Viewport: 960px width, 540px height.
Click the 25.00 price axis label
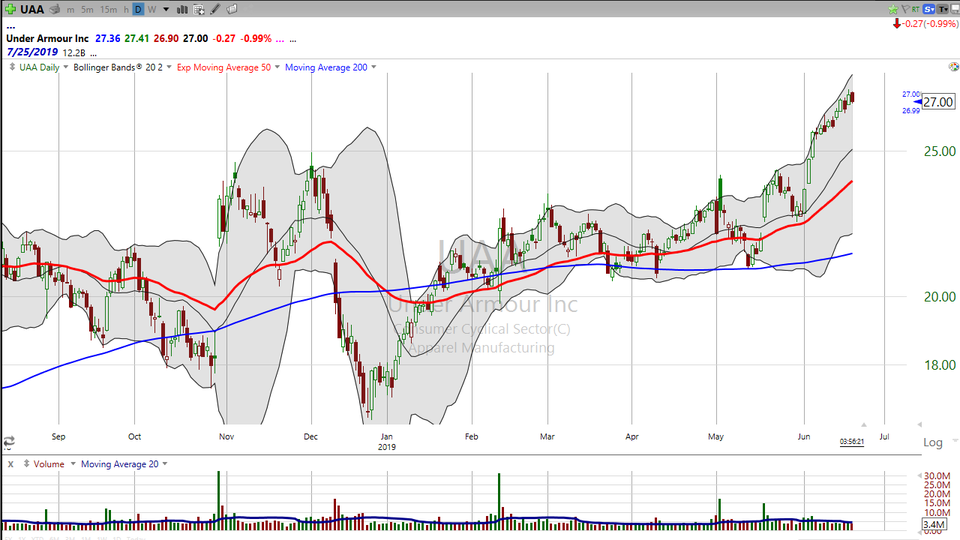940,151
